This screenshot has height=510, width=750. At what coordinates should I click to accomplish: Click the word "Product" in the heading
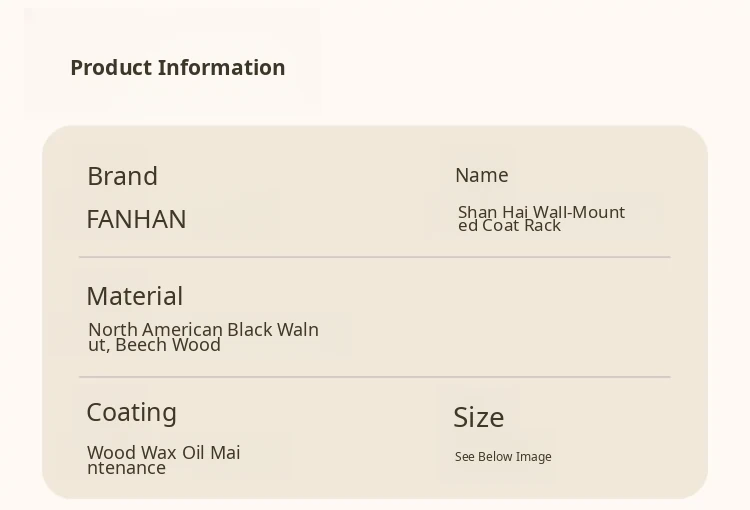tap(108, 68)
